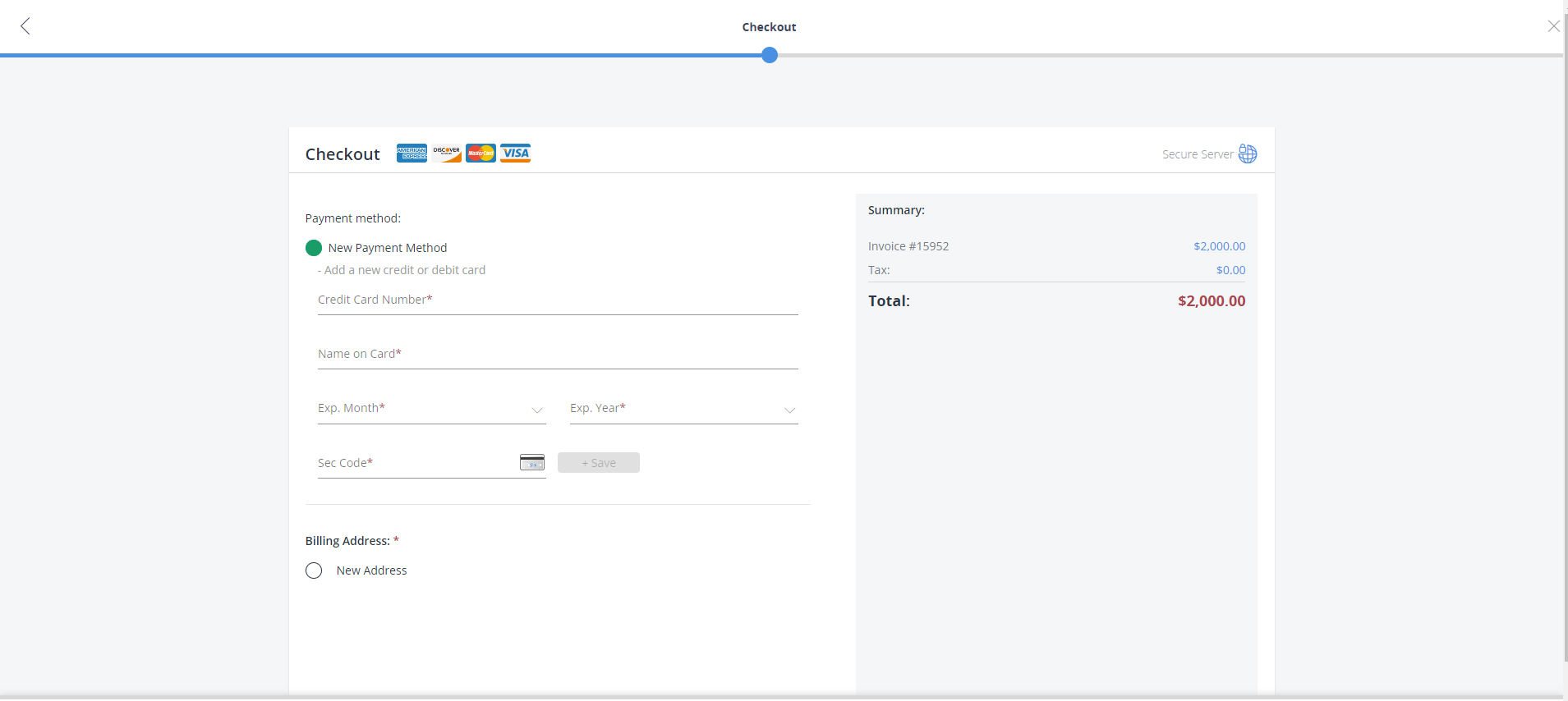Click the American Express card icon
Viewport: 1568px width, 701px height.
point(412,153)
